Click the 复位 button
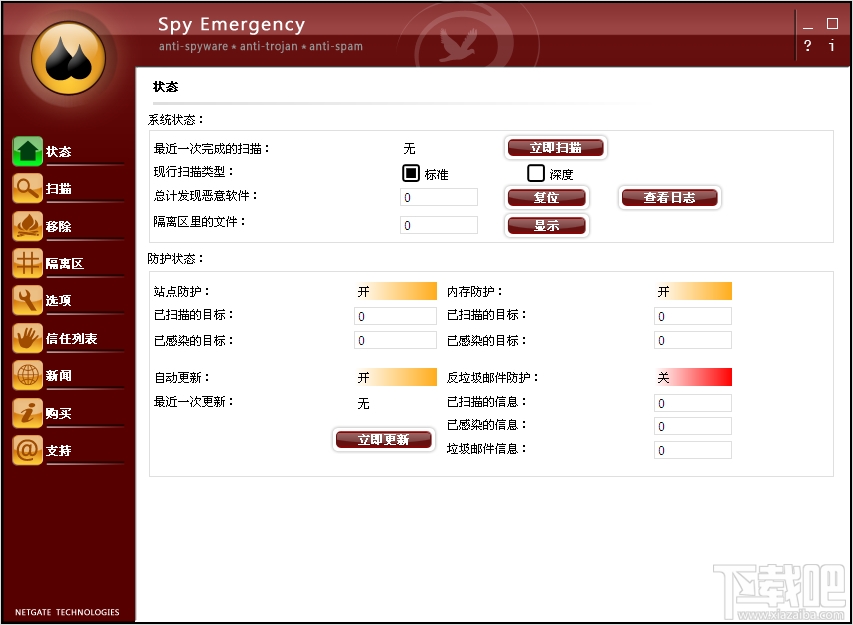The height and width of the screenshot is (625, 853). point(547,197)
